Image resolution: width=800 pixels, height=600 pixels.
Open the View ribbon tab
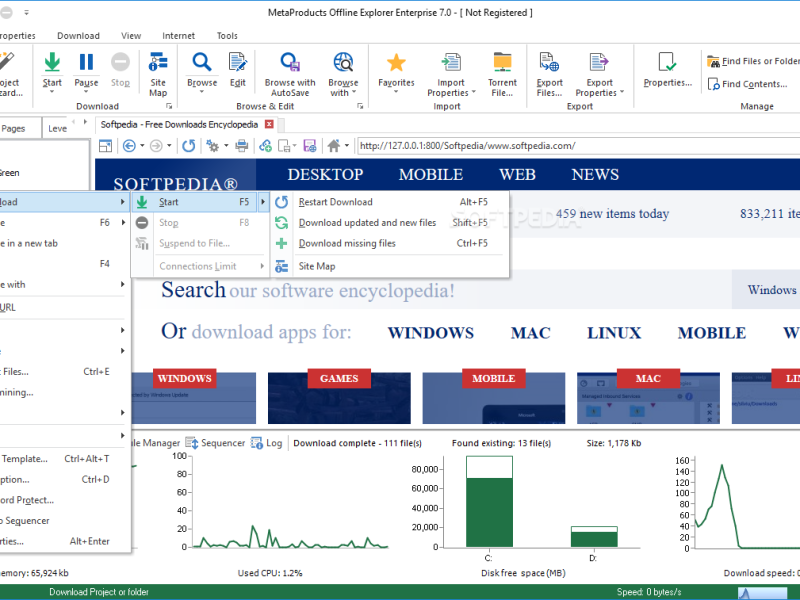131,36
